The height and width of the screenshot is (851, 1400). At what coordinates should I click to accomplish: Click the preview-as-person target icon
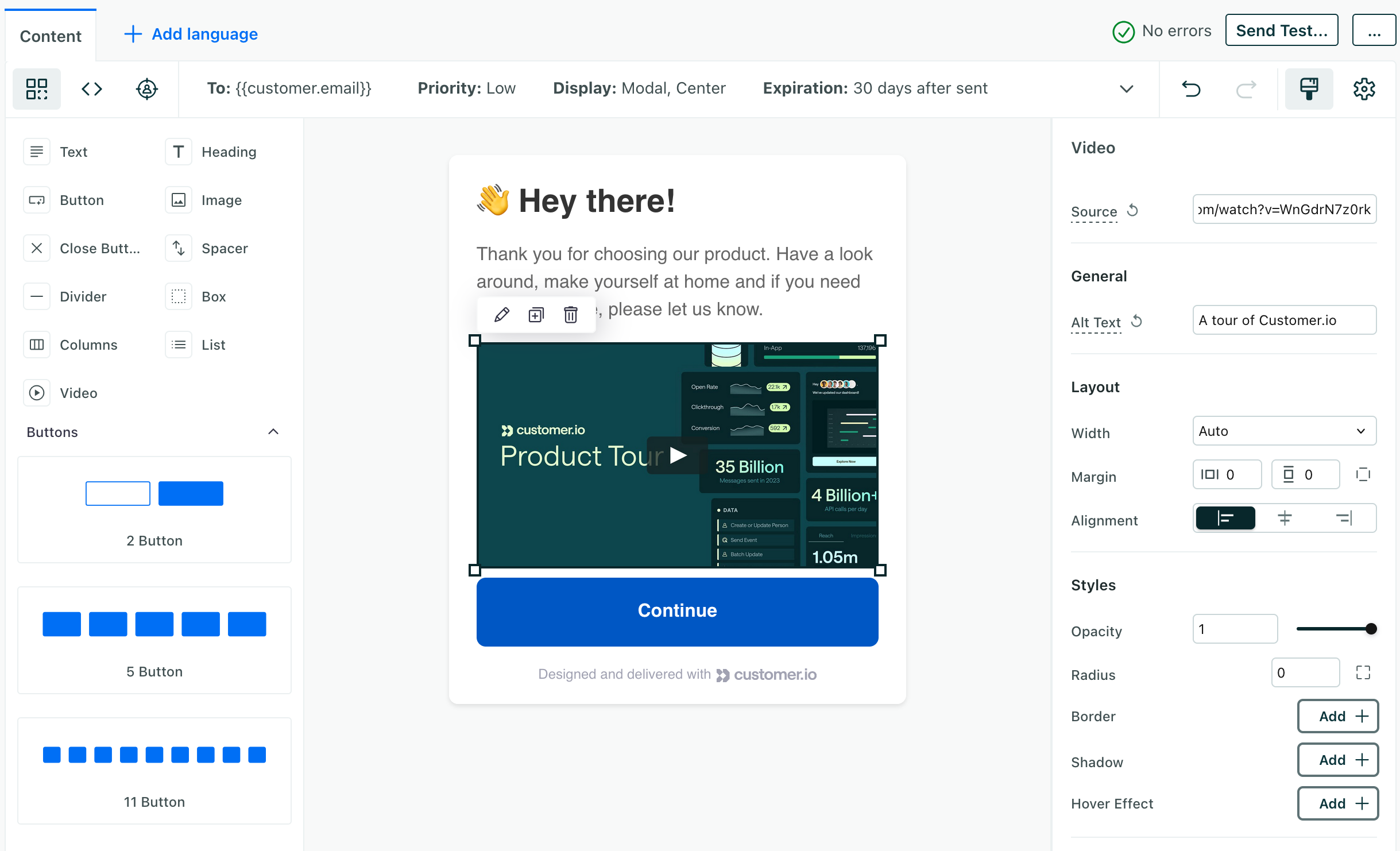[147, 88]
